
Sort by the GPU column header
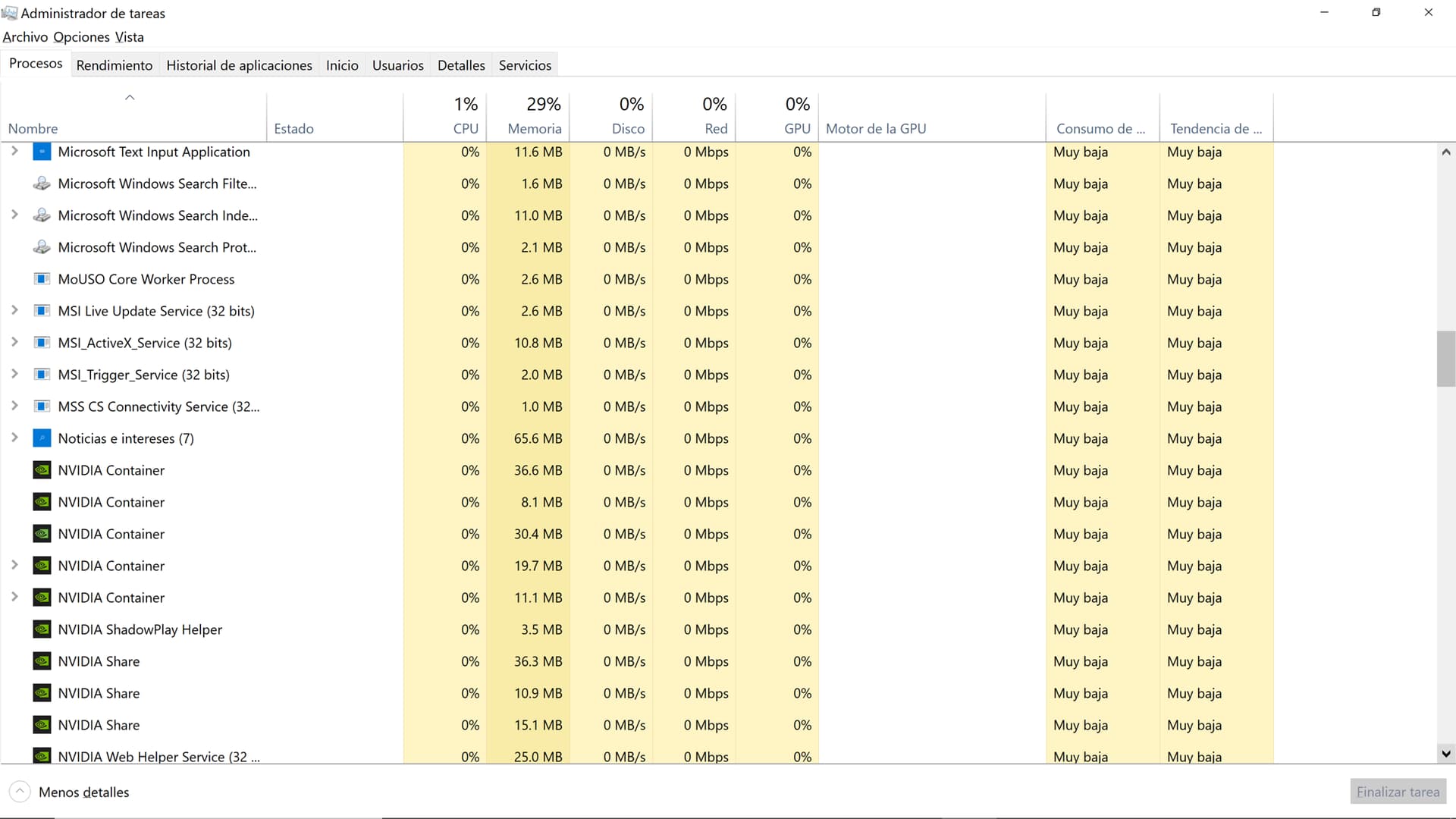point(777,117)
